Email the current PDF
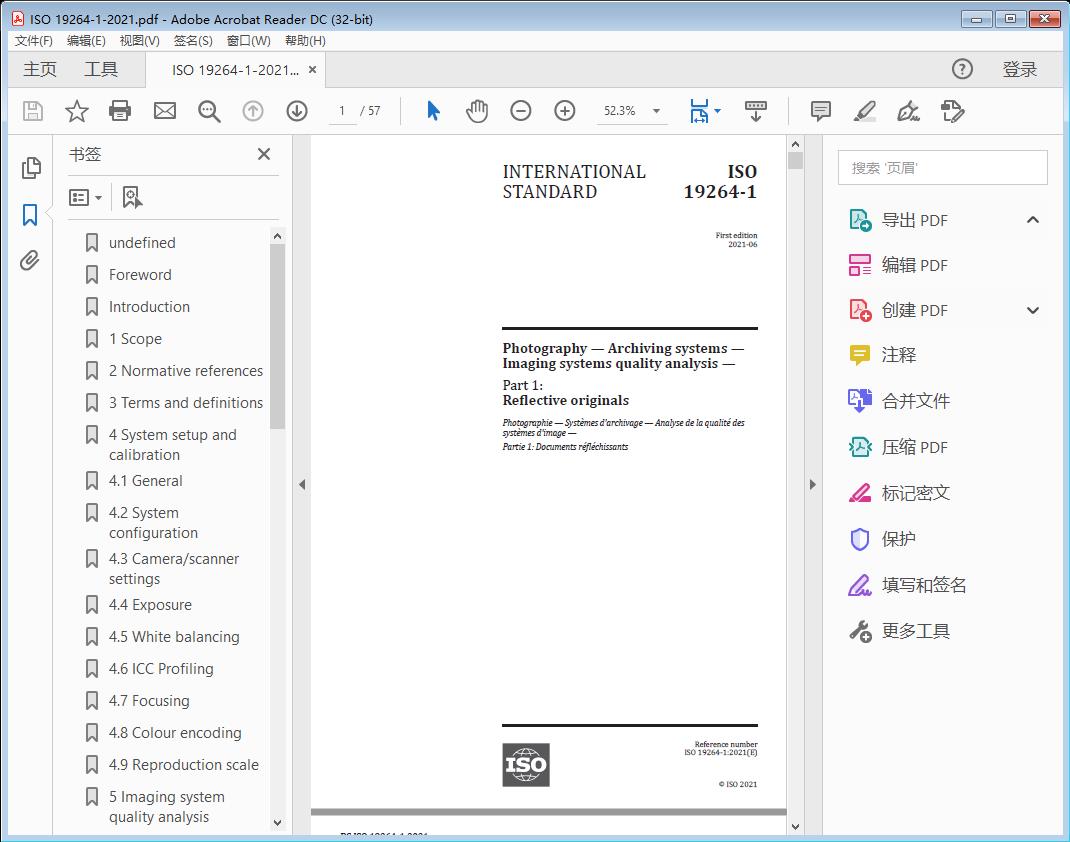 [164, 111]
